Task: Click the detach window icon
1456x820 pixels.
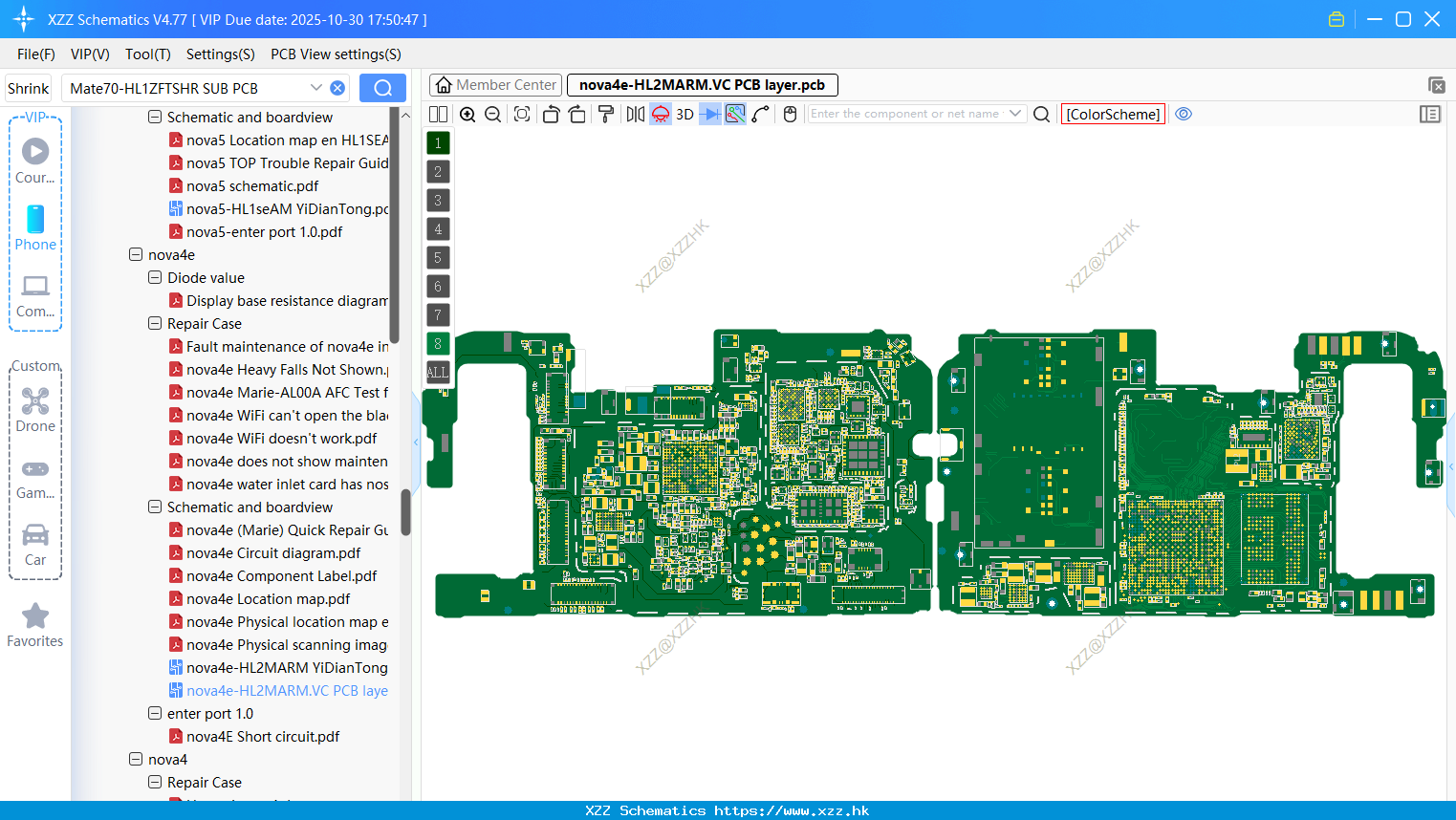Action: [1436, 85]
